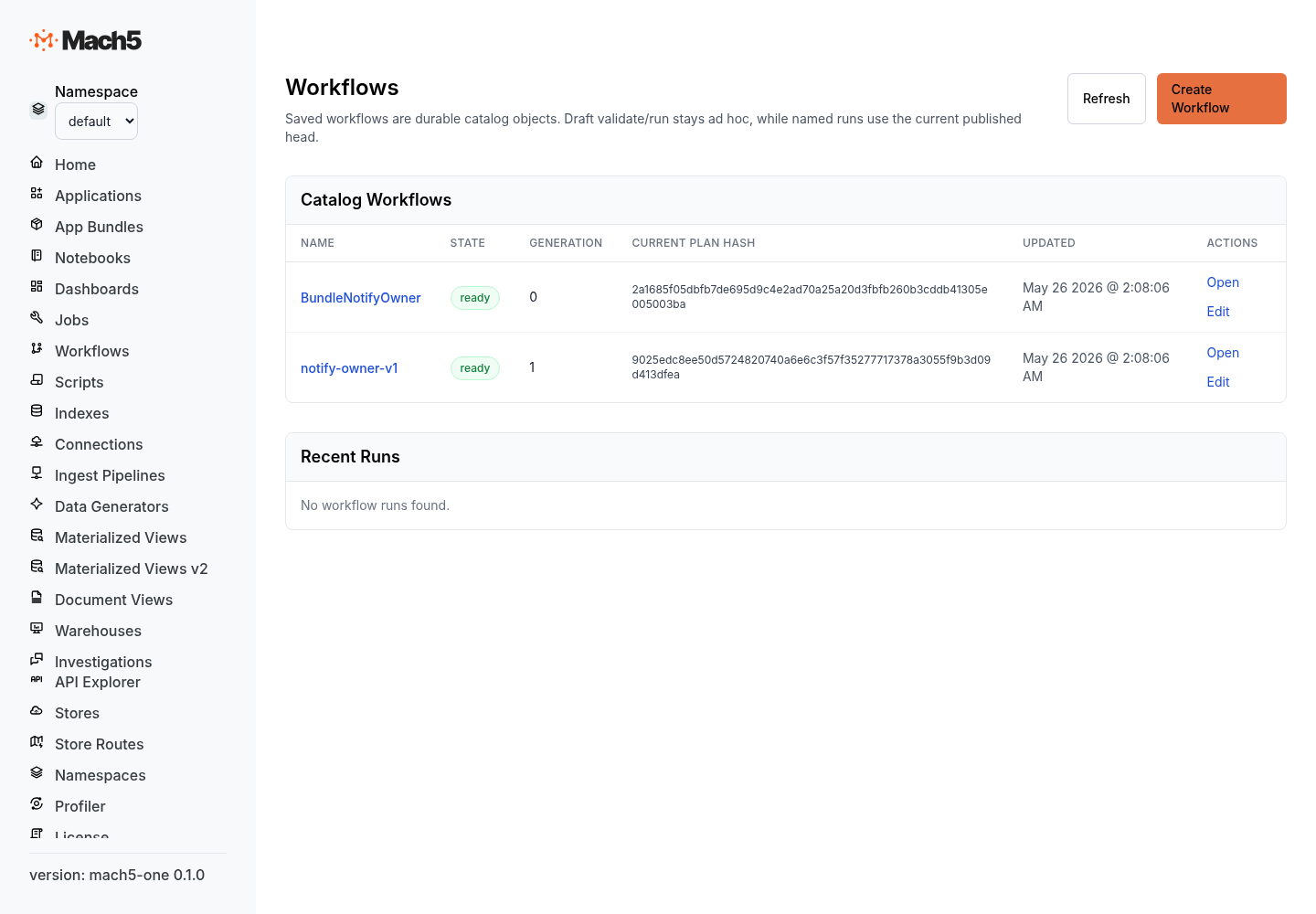Click the Materialized Views icon
The width and height of the screenshot is (1316, 914).
point(37,536)
